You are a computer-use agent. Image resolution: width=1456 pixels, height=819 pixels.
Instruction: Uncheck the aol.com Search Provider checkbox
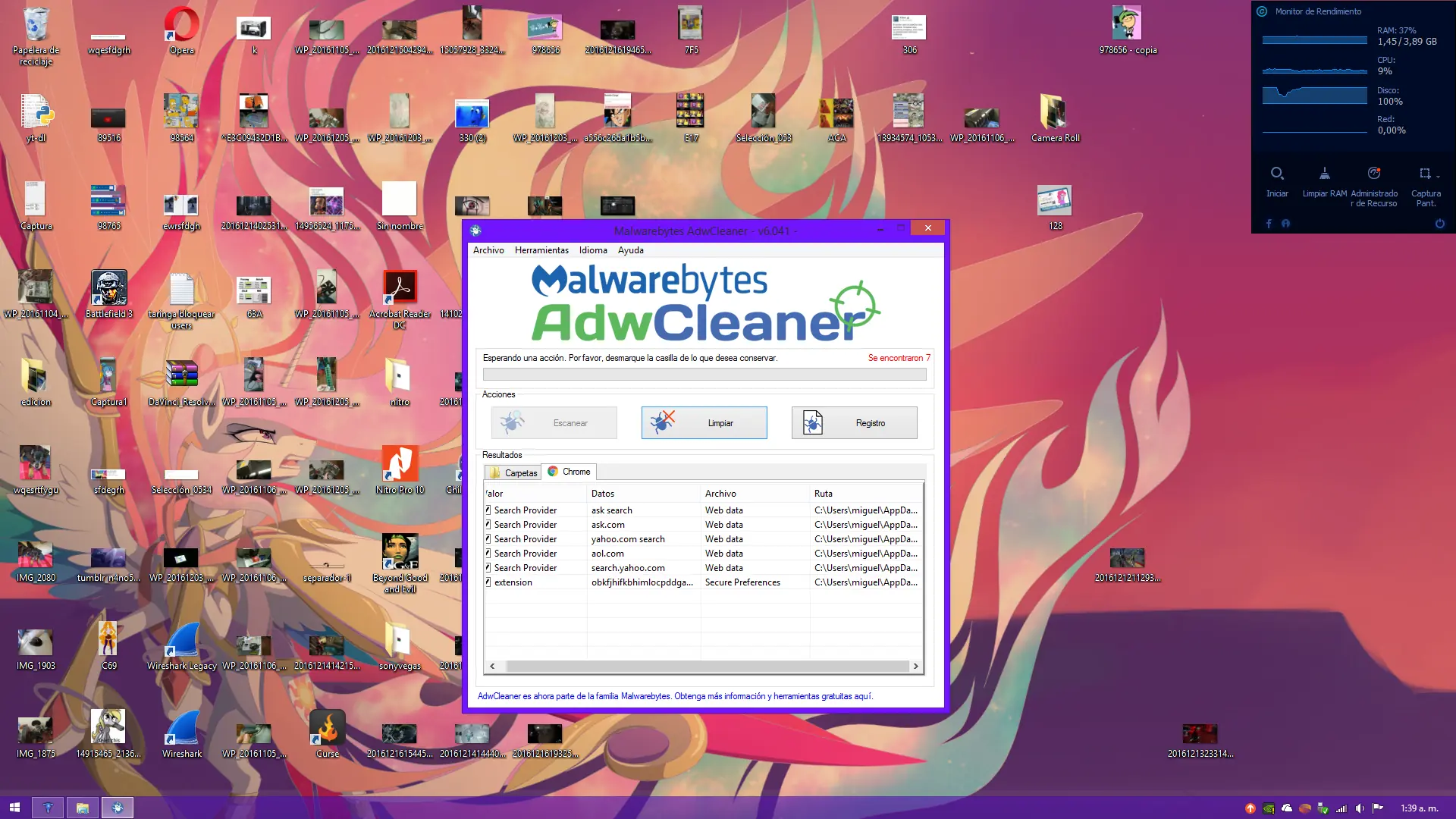coord(488,554)
